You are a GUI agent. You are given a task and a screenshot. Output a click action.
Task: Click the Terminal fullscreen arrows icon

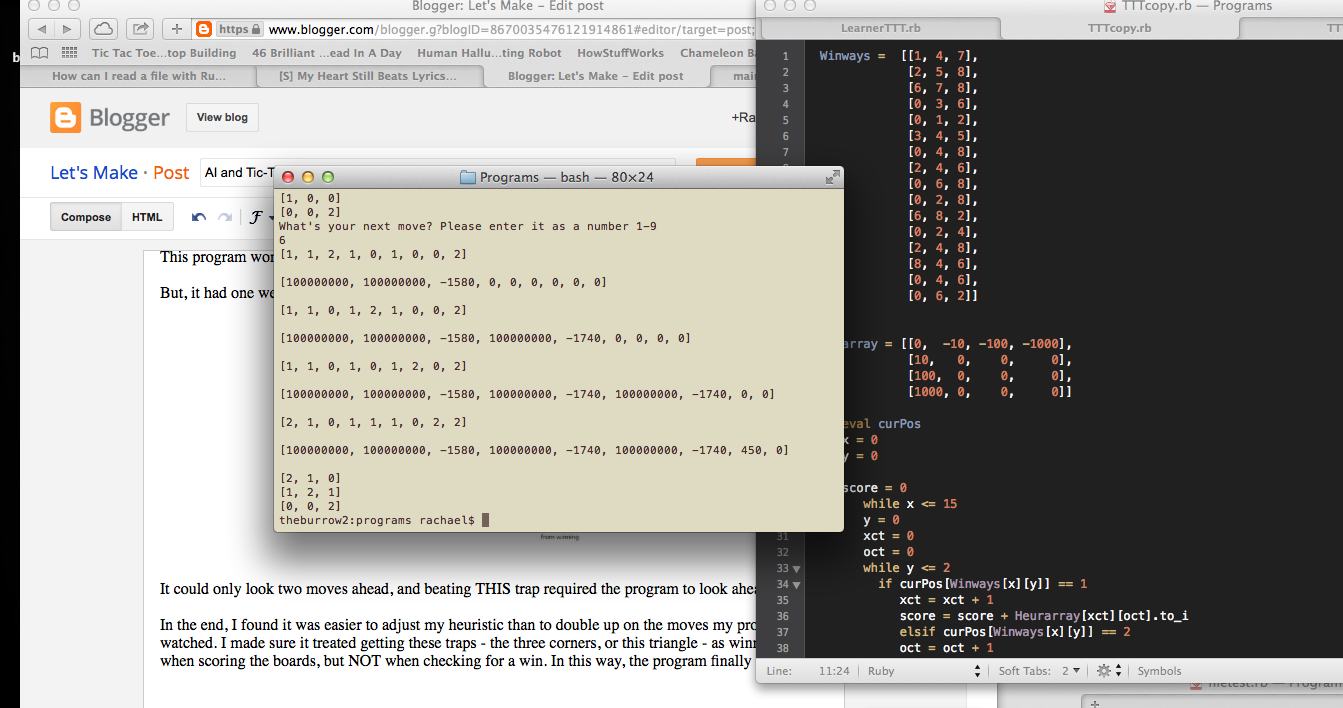(x=832, y=177)
